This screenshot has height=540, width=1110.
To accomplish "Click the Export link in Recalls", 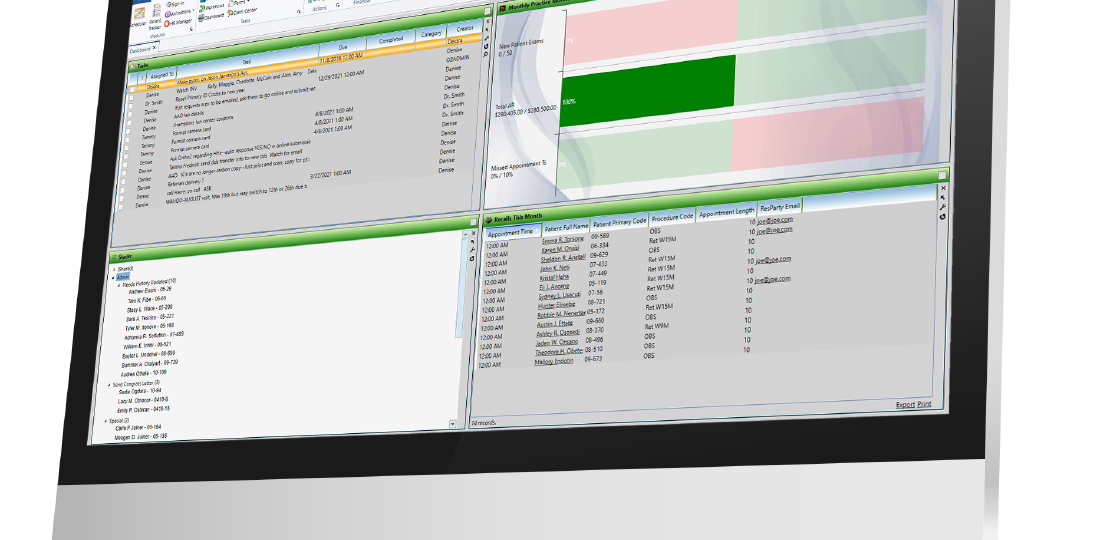I will [x=905, y=405].
